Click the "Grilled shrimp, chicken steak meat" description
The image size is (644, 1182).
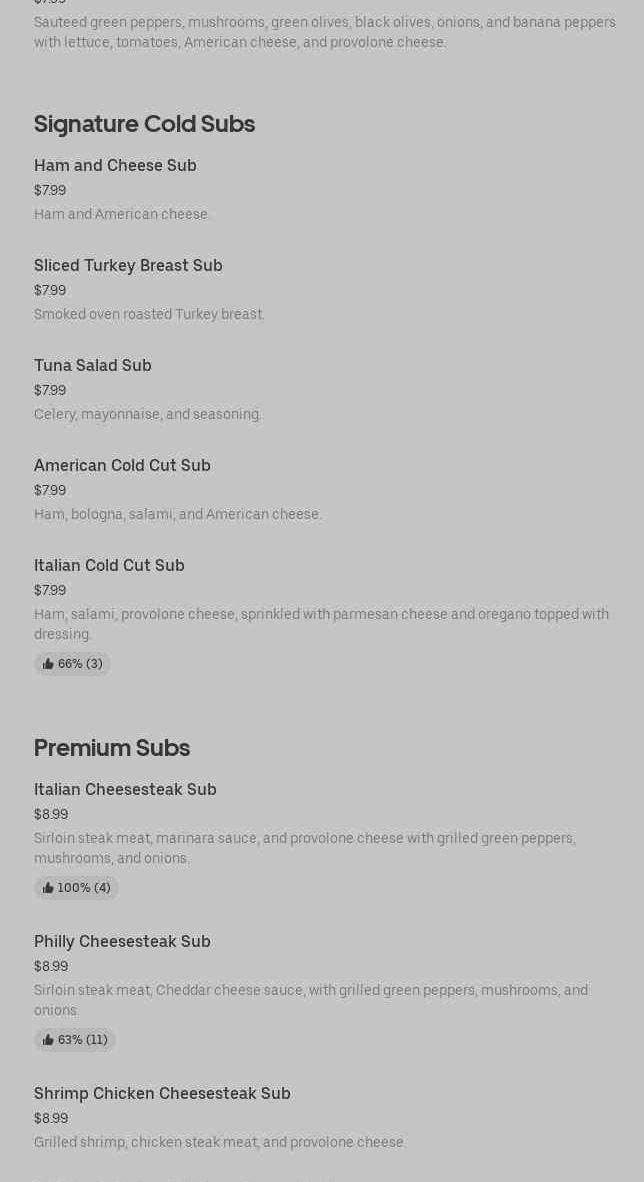[x=220, y=1142]
